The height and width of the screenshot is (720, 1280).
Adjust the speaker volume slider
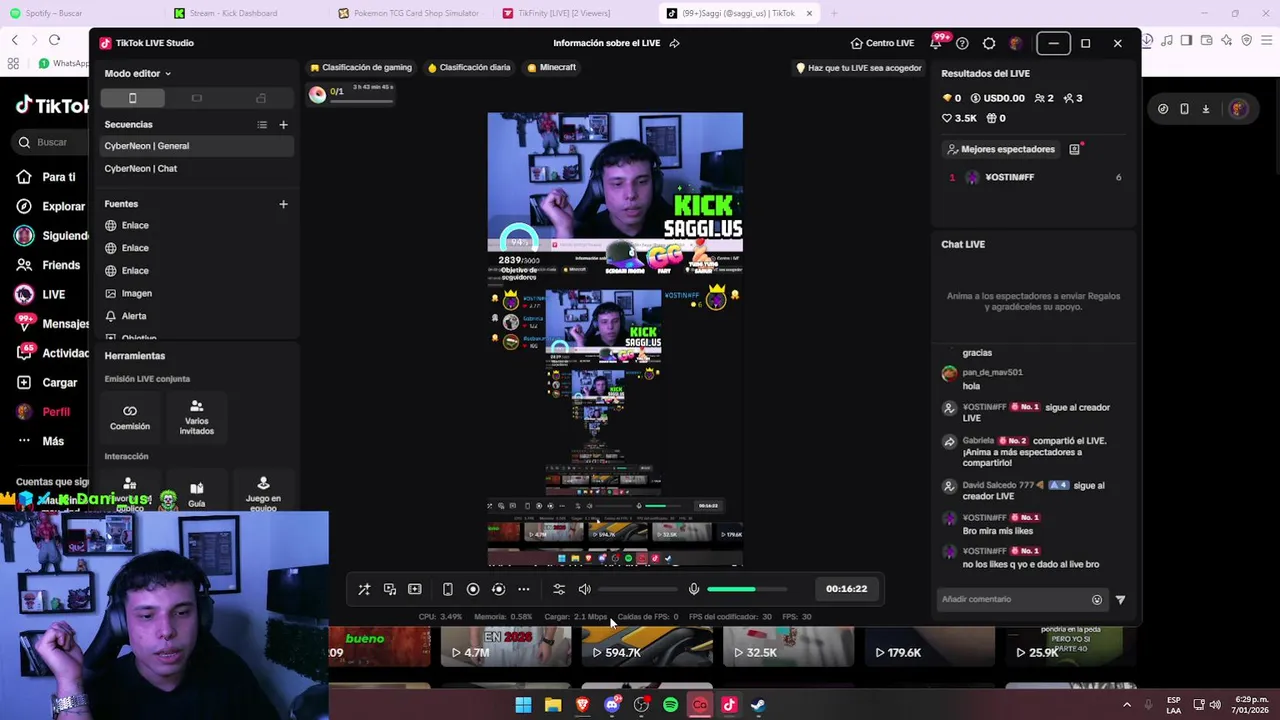click(x=637, y=589)
